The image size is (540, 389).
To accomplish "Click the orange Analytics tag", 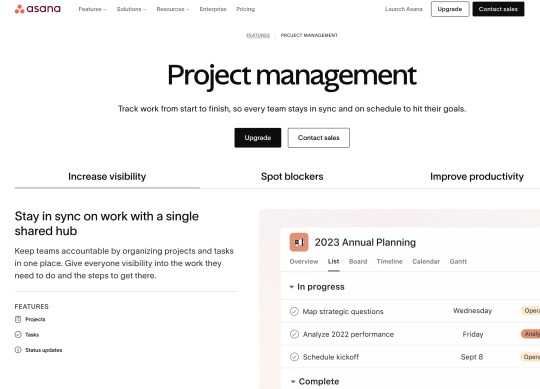I will 531,334.
